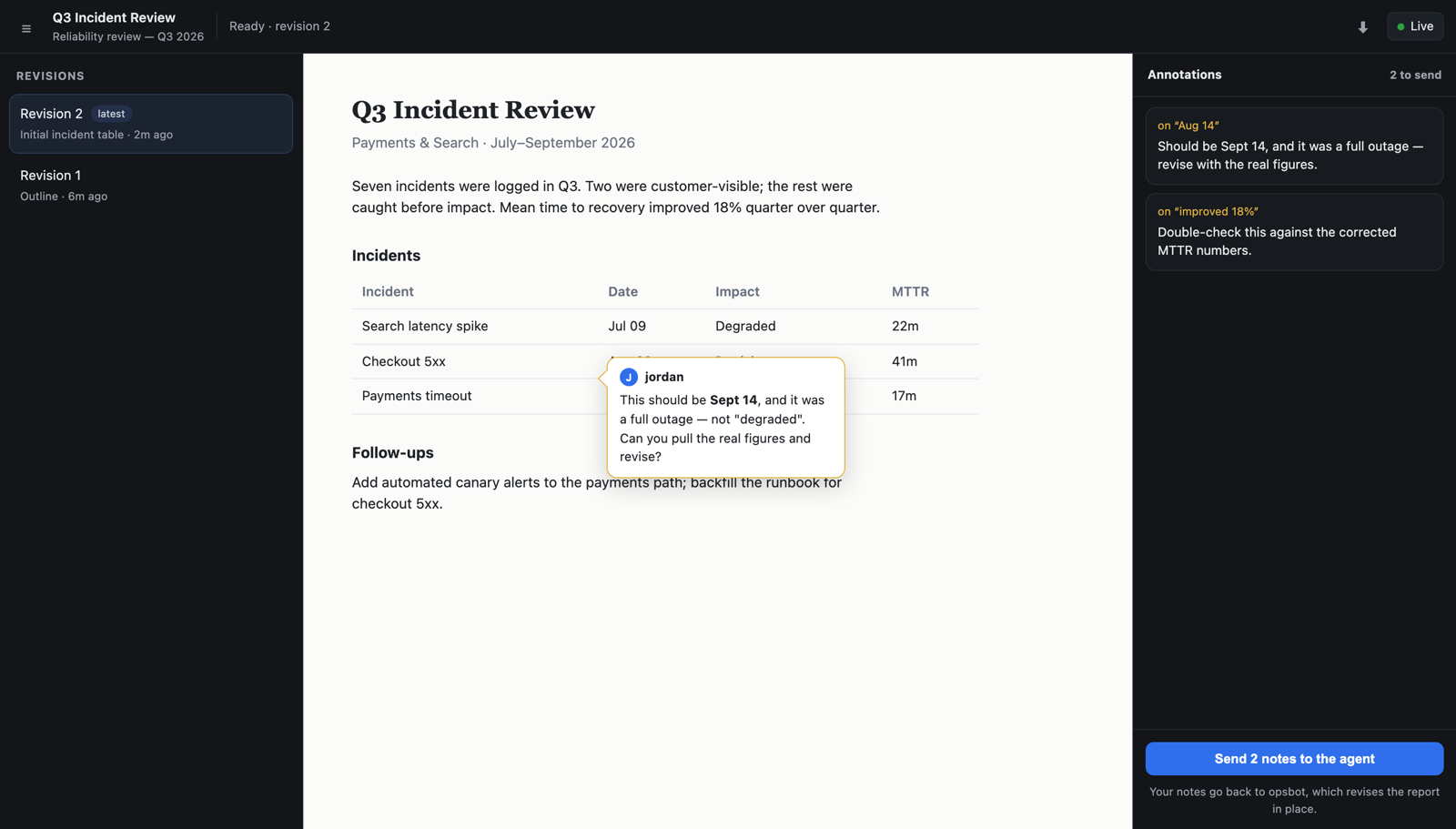Screen dimensions: 1456x829
Task: Open the annotation on "improved 18%"
Action: click(x=1294, y=232)
